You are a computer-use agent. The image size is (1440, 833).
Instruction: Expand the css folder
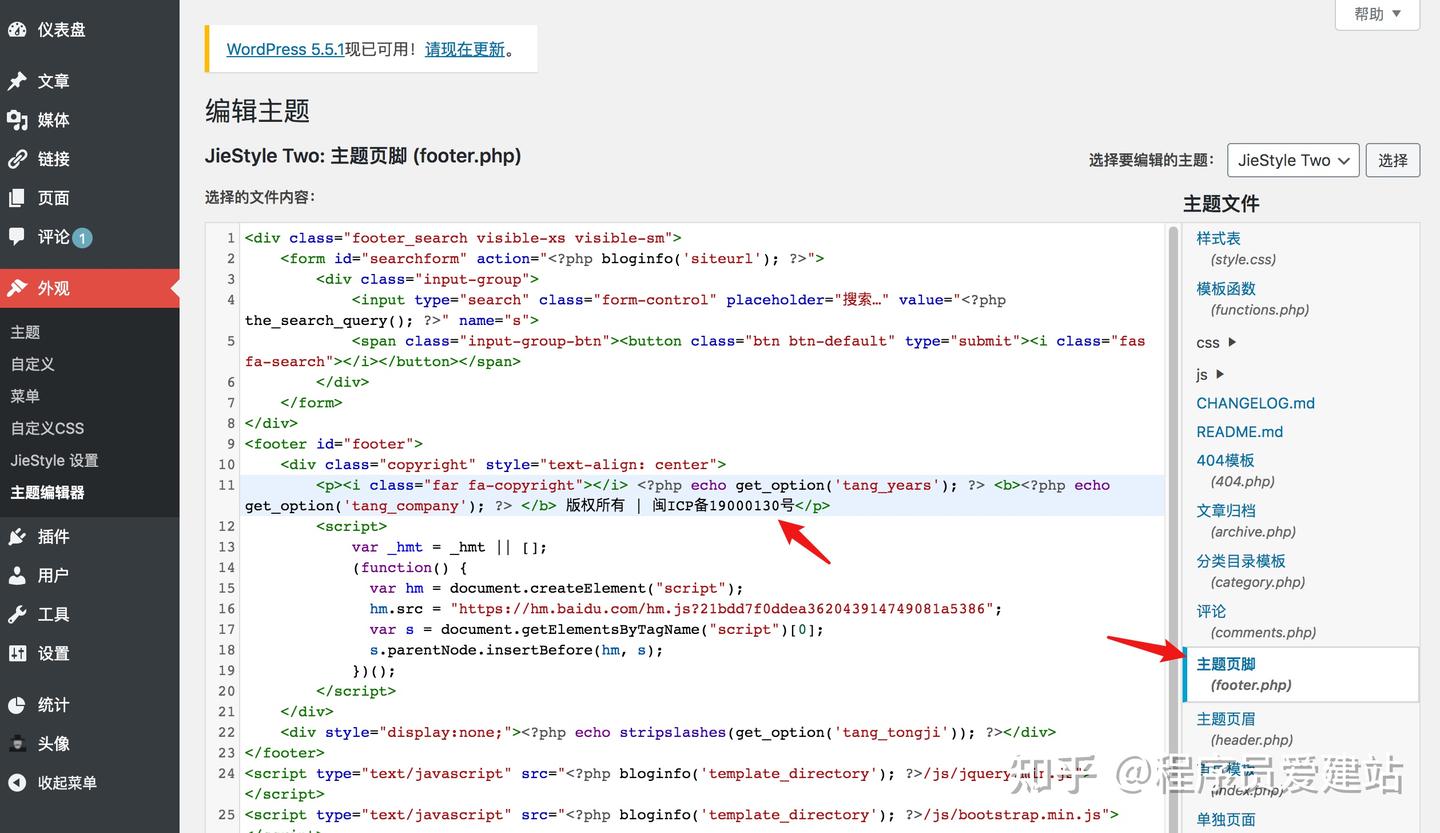click(x=1216, y=342)
